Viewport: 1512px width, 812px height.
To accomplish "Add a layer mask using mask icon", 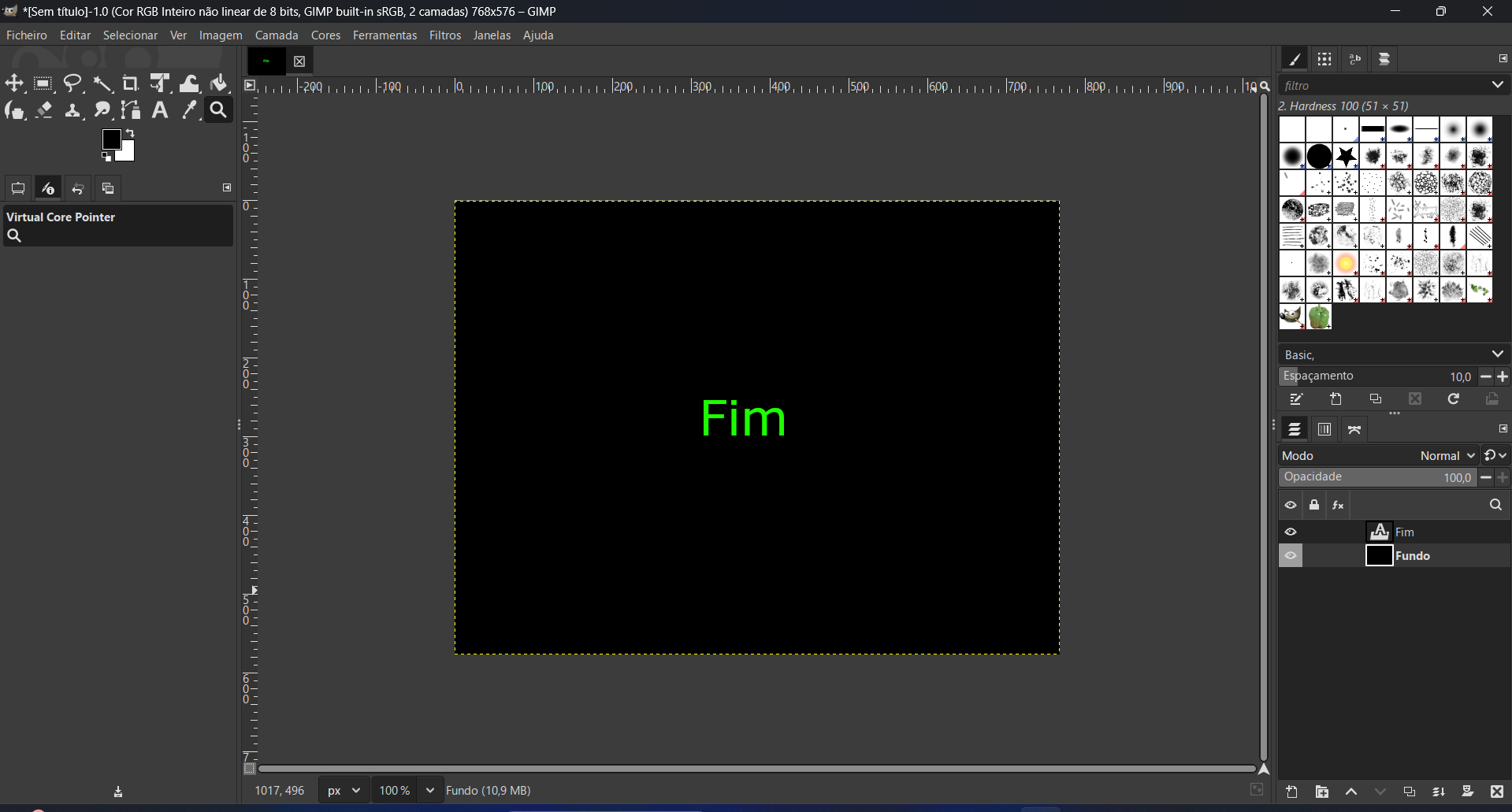I will (x=1467, y=792).
